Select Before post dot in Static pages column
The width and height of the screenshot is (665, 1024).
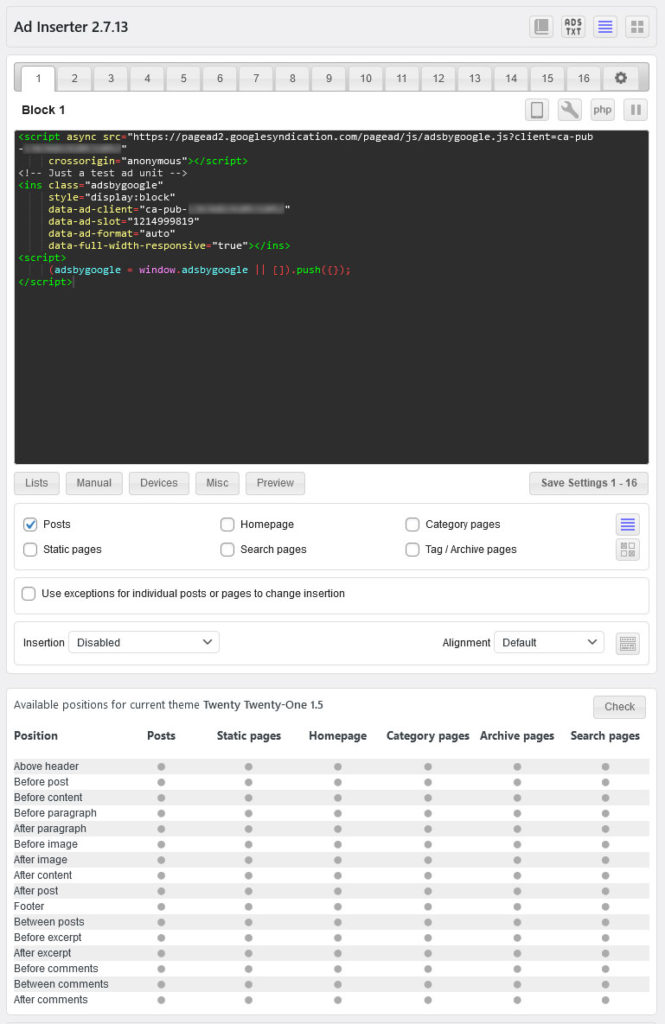click(x=249, y=782)
